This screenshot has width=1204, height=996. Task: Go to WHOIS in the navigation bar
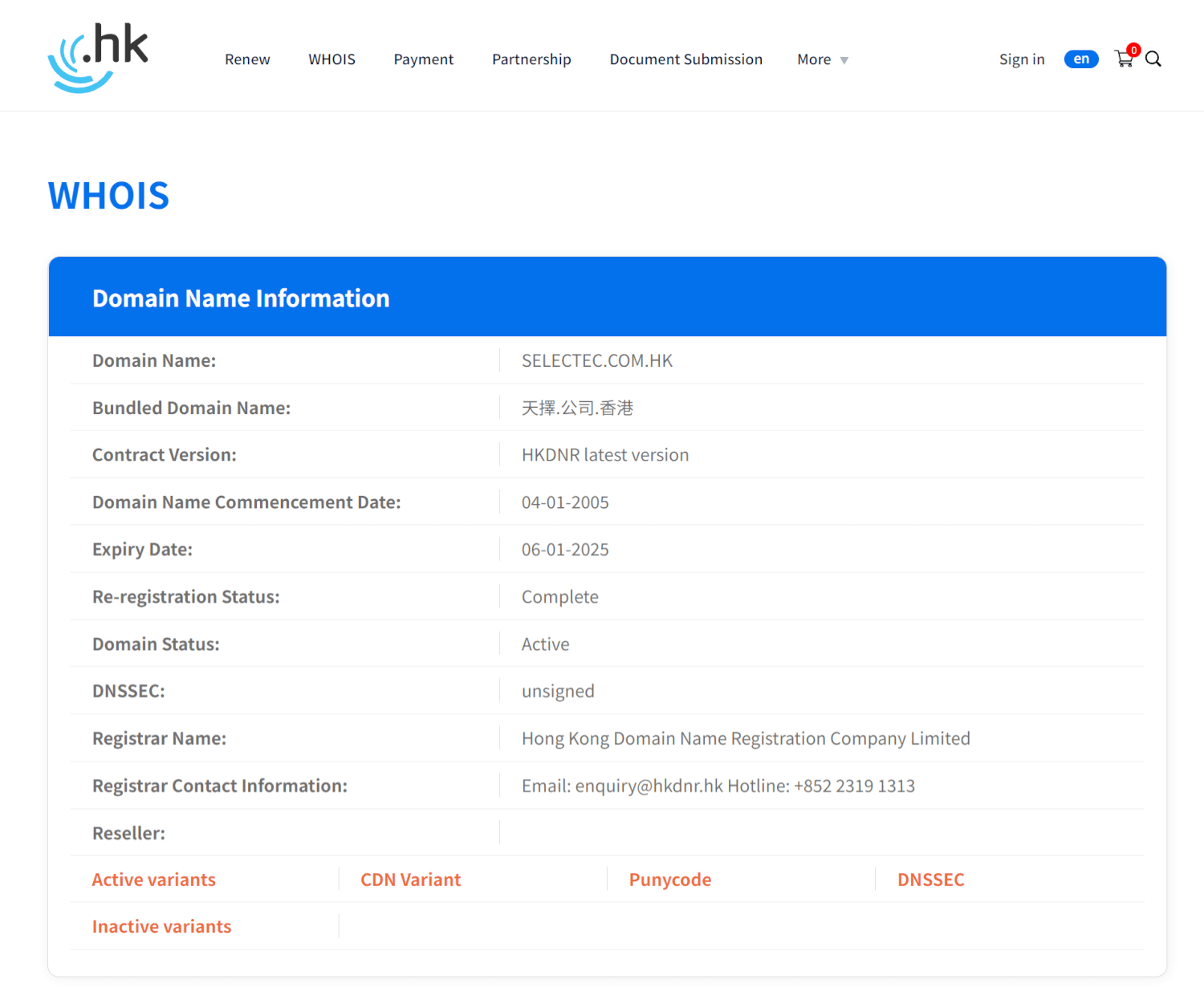[332, 59]
